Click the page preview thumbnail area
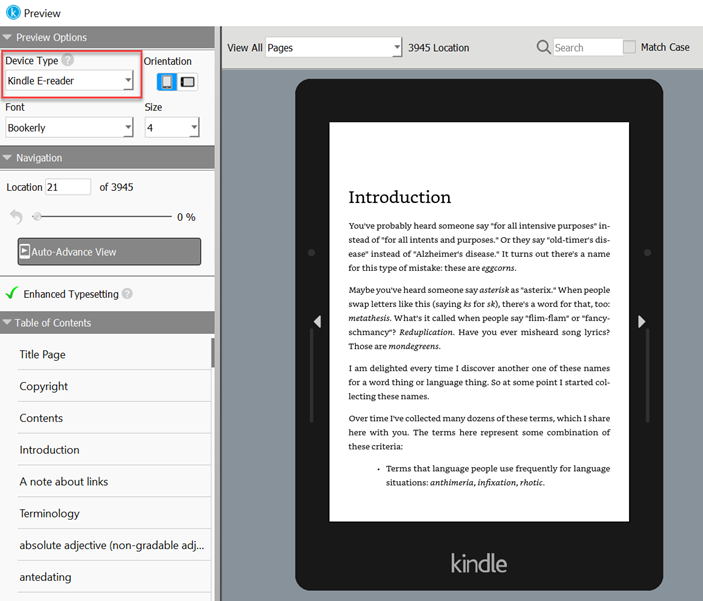This screenshot has width=703, height=601. [x=479, y=322]
